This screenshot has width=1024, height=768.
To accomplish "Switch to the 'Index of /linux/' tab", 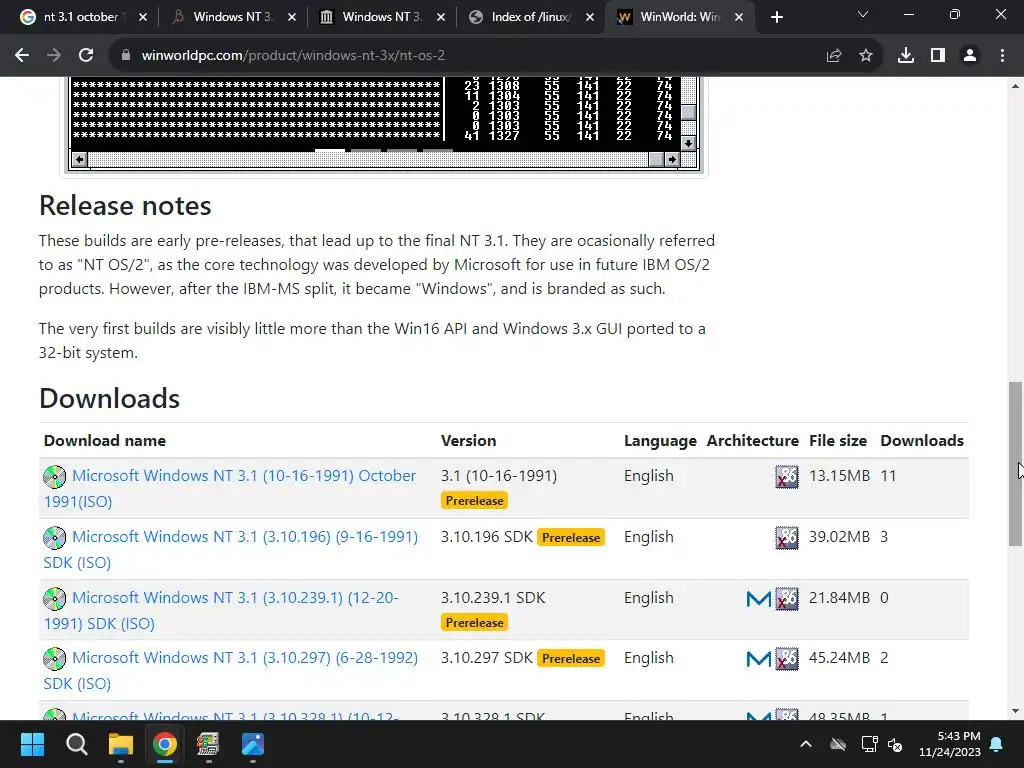I will [530, 18].
